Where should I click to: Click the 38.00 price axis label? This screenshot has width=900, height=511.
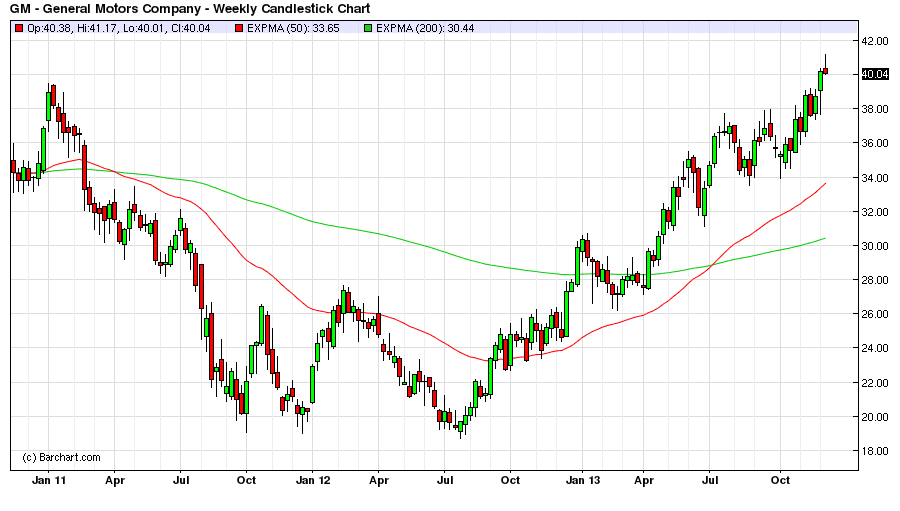[x=875, y=109]
